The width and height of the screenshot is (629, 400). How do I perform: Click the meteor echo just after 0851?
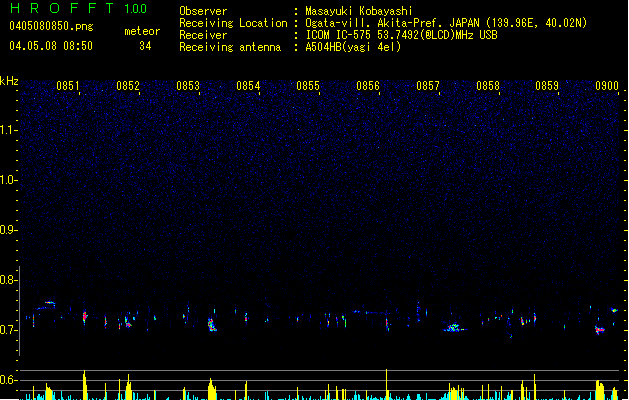(x=85, y=317)
